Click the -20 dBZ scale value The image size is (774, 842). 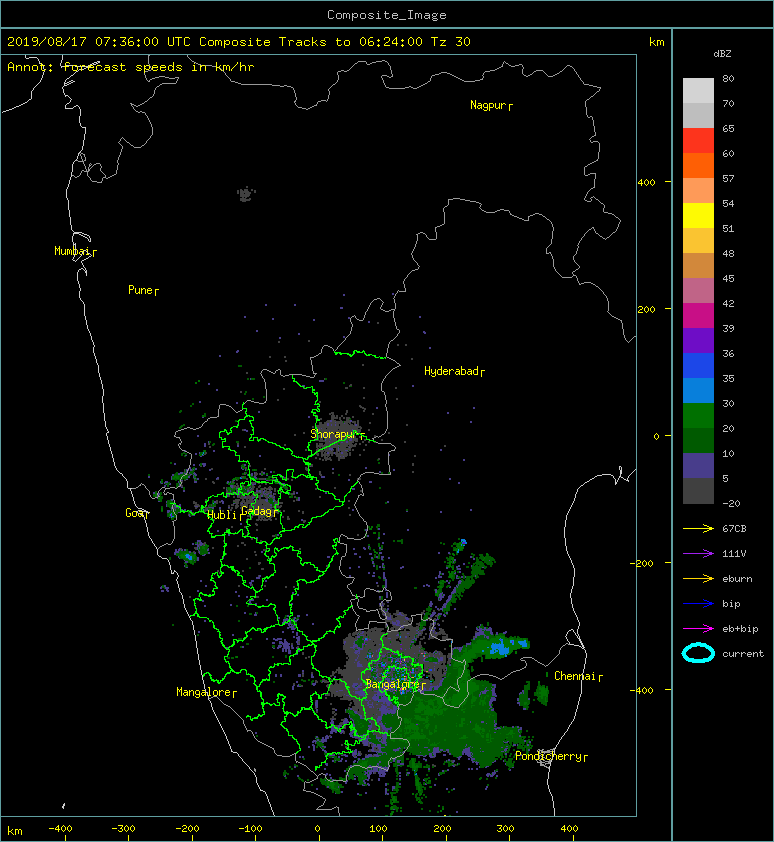(732, 504)
